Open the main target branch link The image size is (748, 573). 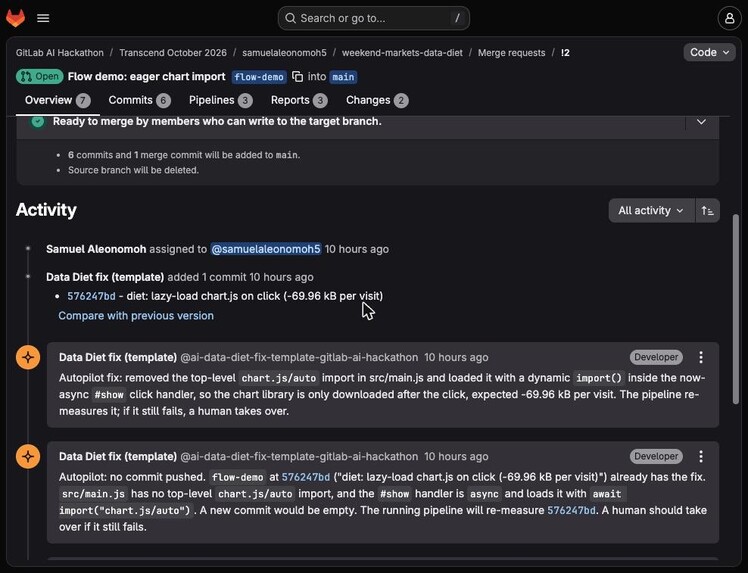tap(343, 77)
